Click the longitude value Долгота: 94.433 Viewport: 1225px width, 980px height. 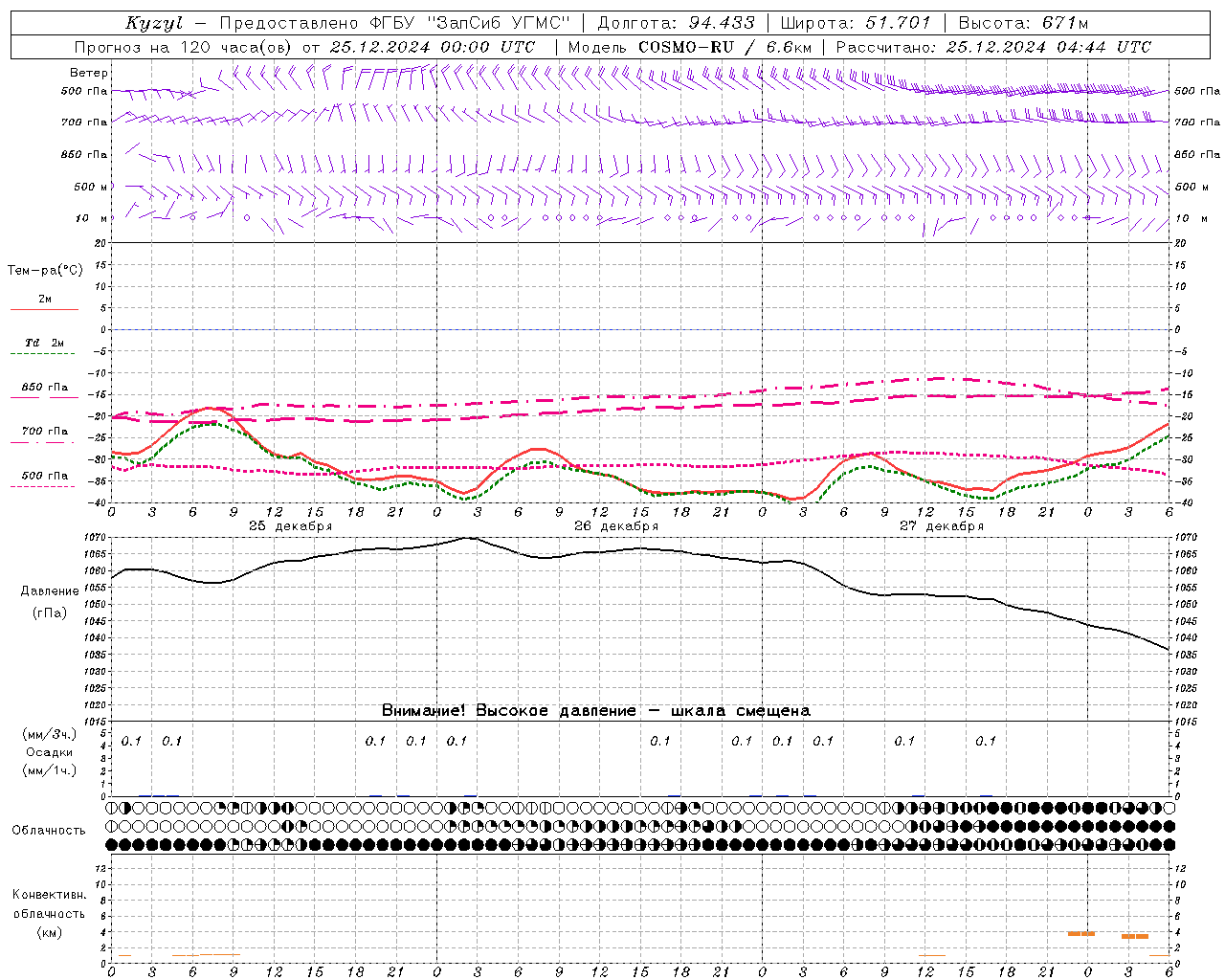pyautogui.click(x=677, y=23)
